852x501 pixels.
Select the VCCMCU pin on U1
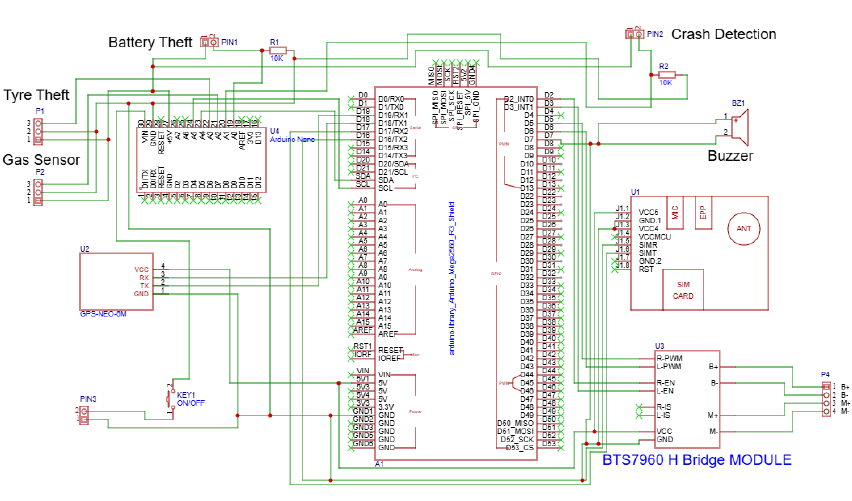tap(655, 237)
